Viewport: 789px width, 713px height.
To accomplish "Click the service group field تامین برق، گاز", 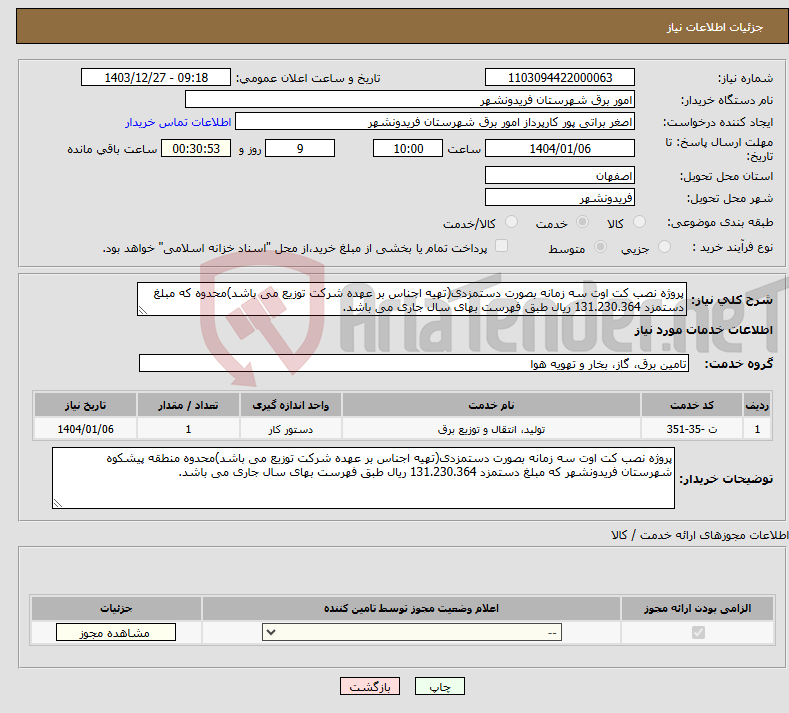I will click(414, 363).
